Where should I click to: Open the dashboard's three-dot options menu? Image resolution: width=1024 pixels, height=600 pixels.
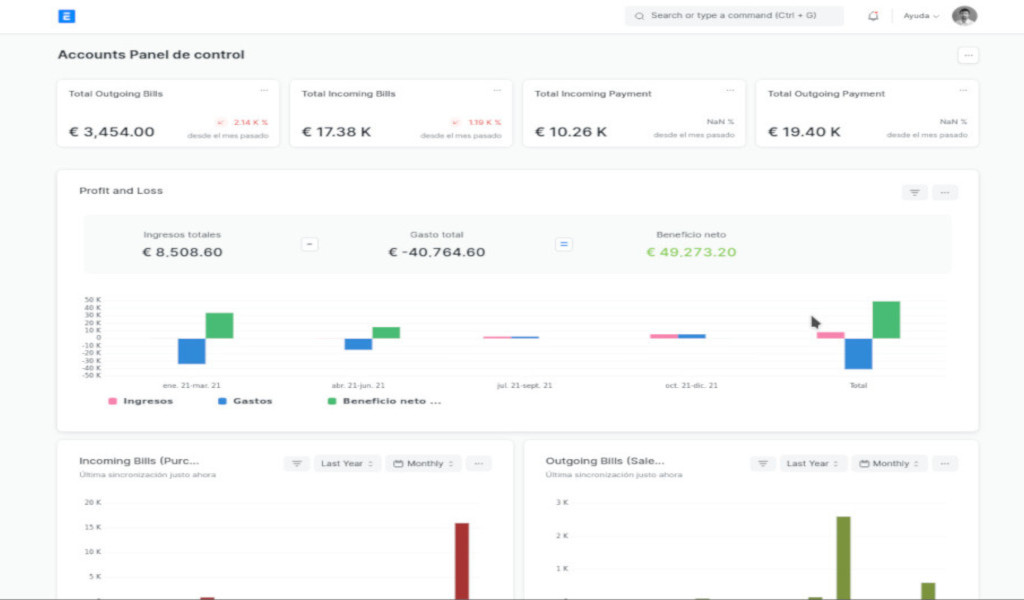point(967,55)
